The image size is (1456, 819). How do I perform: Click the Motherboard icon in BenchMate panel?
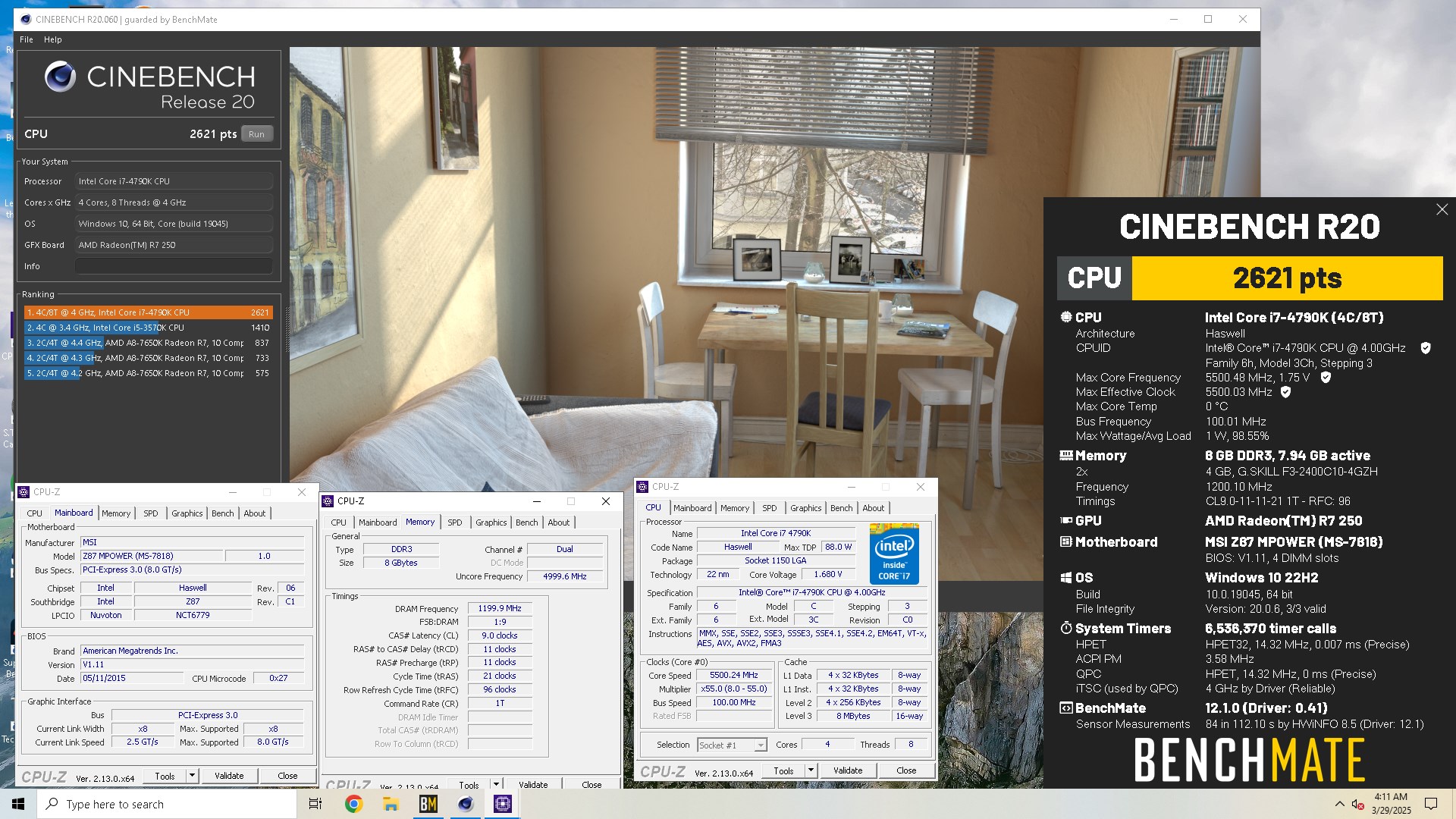tap(1066, 541)
